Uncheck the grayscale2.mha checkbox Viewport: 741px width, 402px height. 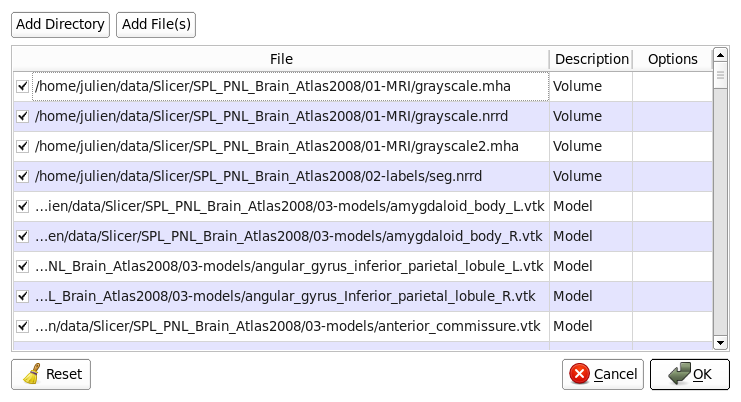click(x=23, y=147)
